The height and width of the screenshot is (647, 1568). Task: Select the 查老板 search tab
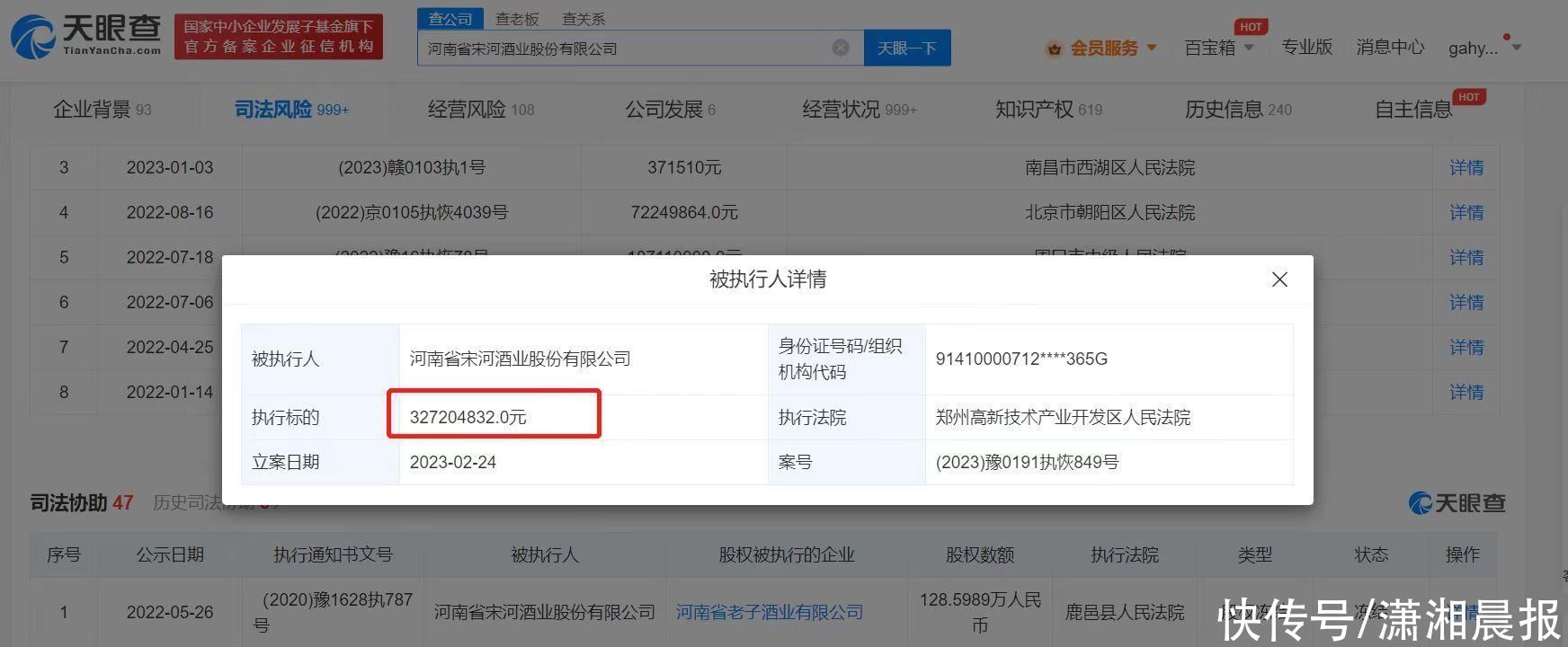pyautogui.click(x=517, y=18)
